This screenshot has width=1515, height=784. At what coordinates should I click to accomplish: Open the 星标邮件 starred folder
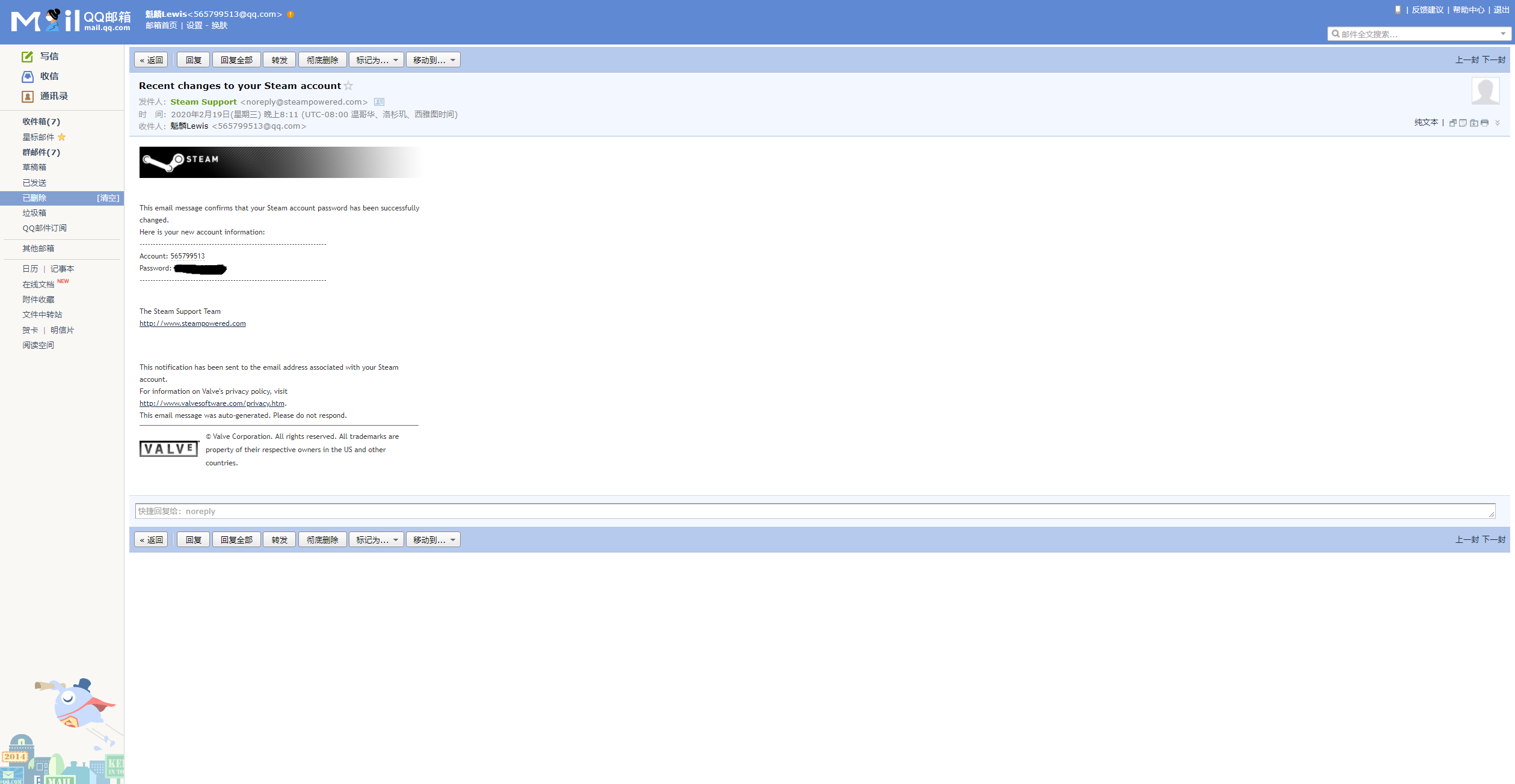click(38, 137)
